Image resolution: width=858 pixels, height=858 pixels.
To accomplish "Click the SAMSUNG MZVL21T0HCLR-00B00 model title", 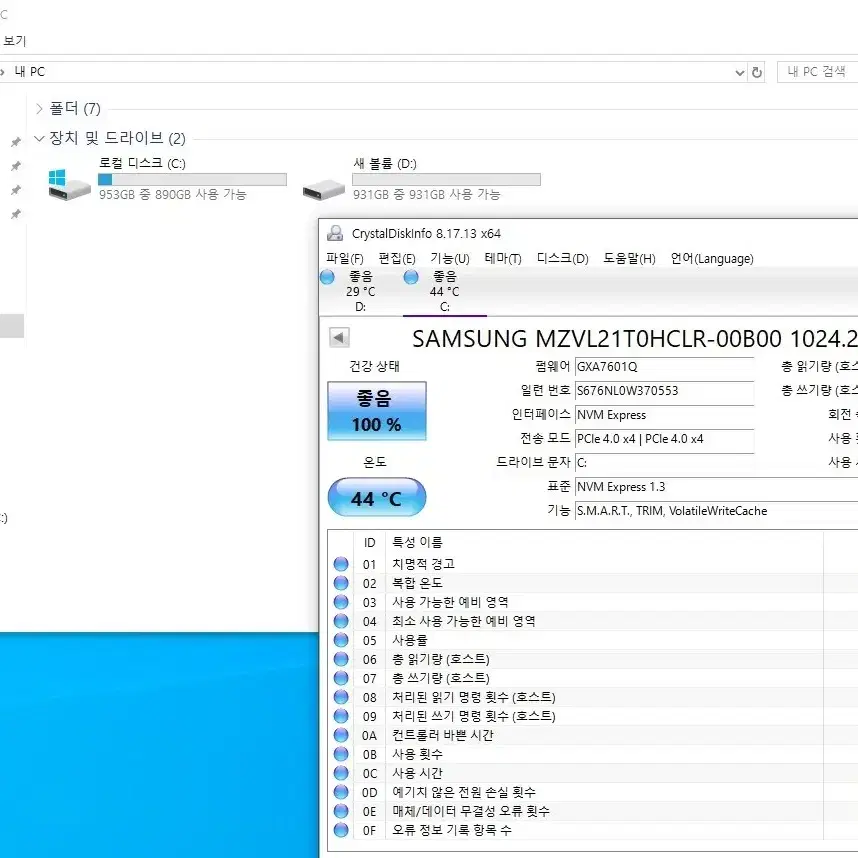I will 635,339.
